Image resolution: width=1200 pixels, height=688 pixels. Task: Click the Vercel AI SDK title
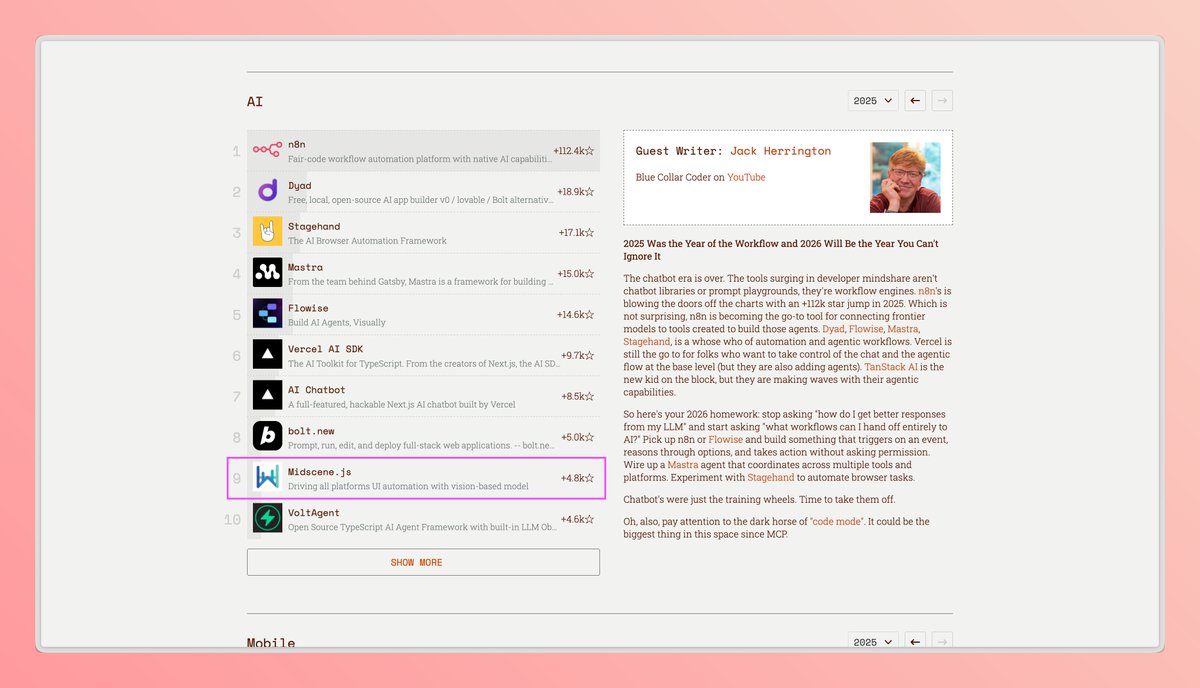click(x=326, y=349)
